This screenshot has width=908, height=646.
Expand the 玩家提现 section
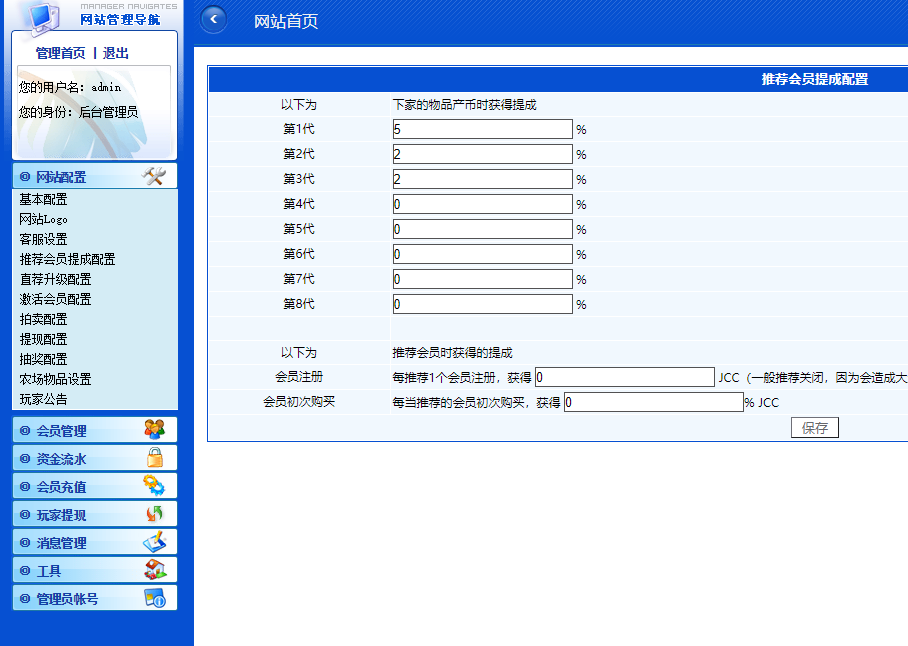pos(61,515)
